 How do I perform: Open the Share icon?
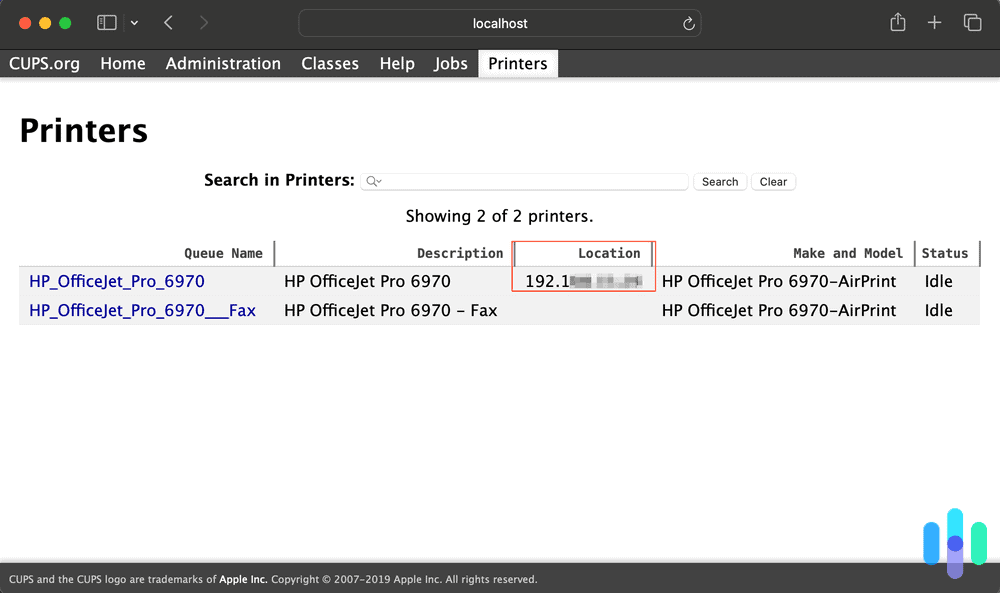click(x=897, y=22)
